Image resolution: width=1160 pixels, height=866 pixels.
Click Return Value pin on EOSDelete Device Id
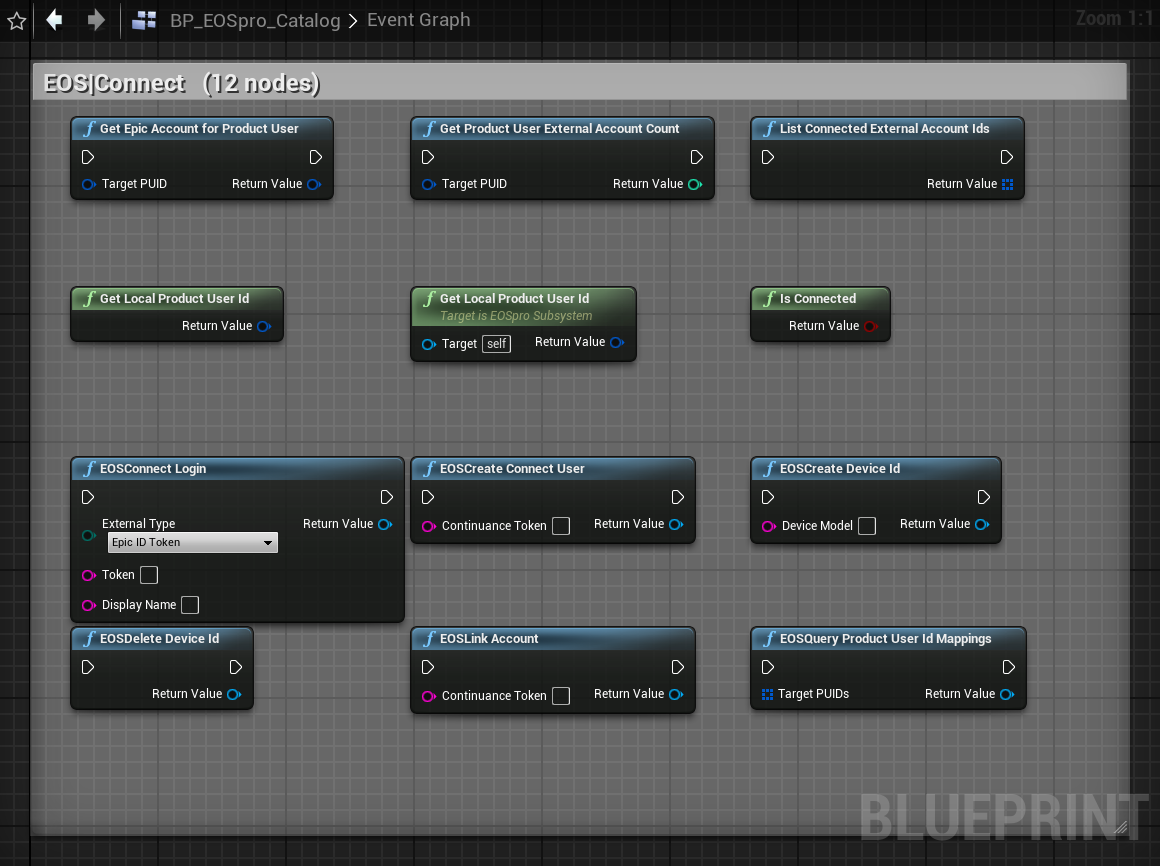coord(235,694)
